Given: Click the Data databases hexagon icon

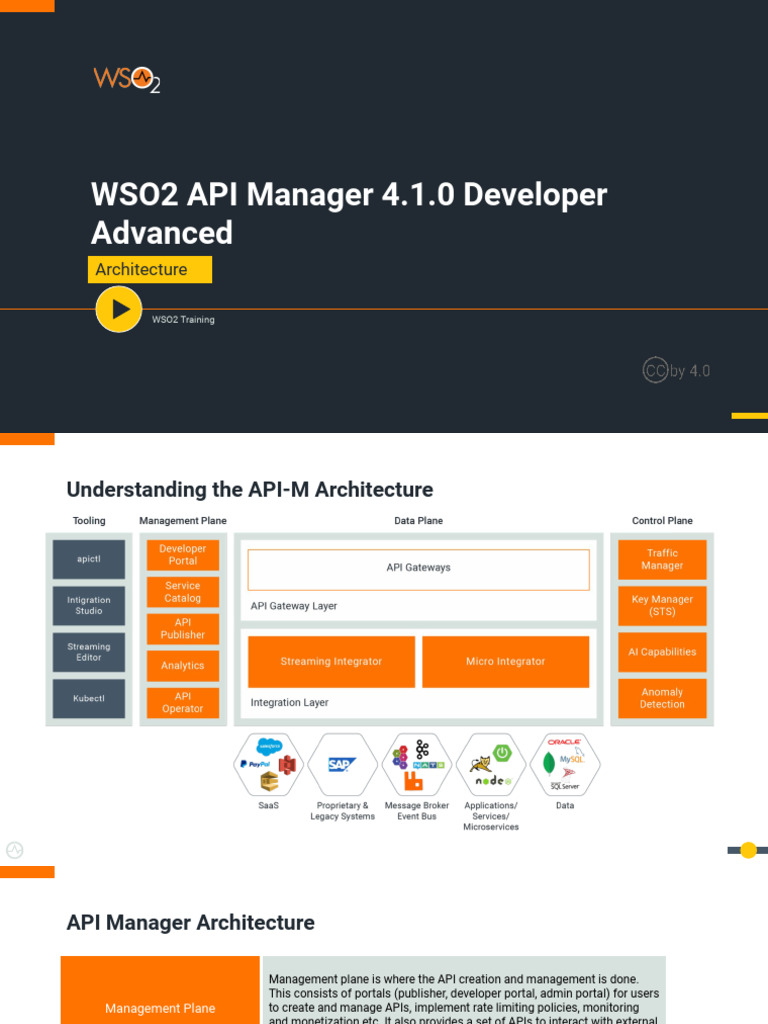Looking at the screenshot, I should coord(565,764).
